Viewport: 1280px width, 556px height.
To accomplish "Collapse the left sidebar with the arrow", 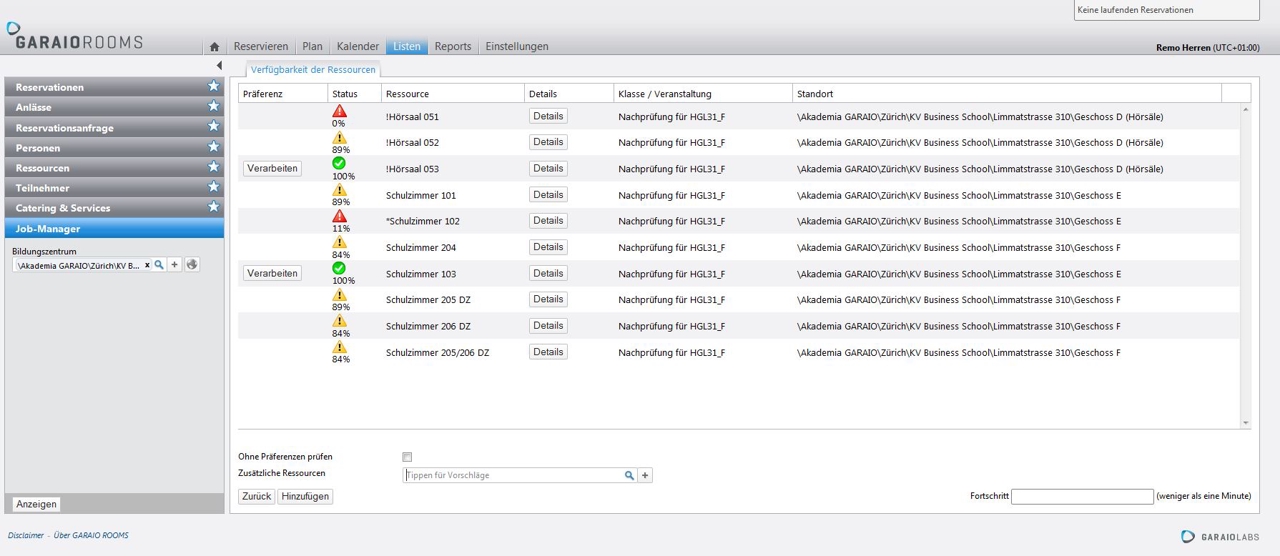I will pyautogui.click(x=219, y=66).
